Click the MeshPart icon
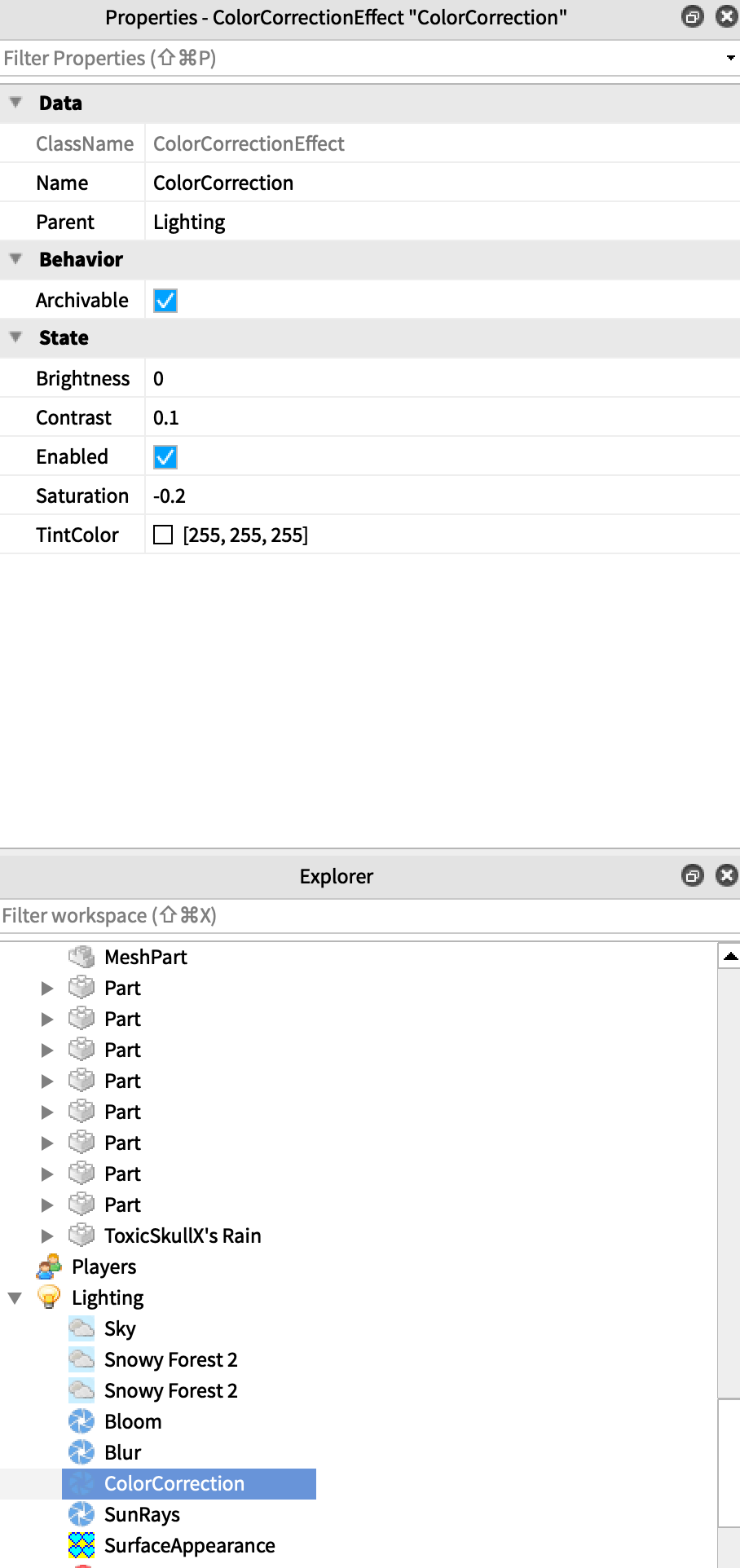 click(x=81, y=957)
